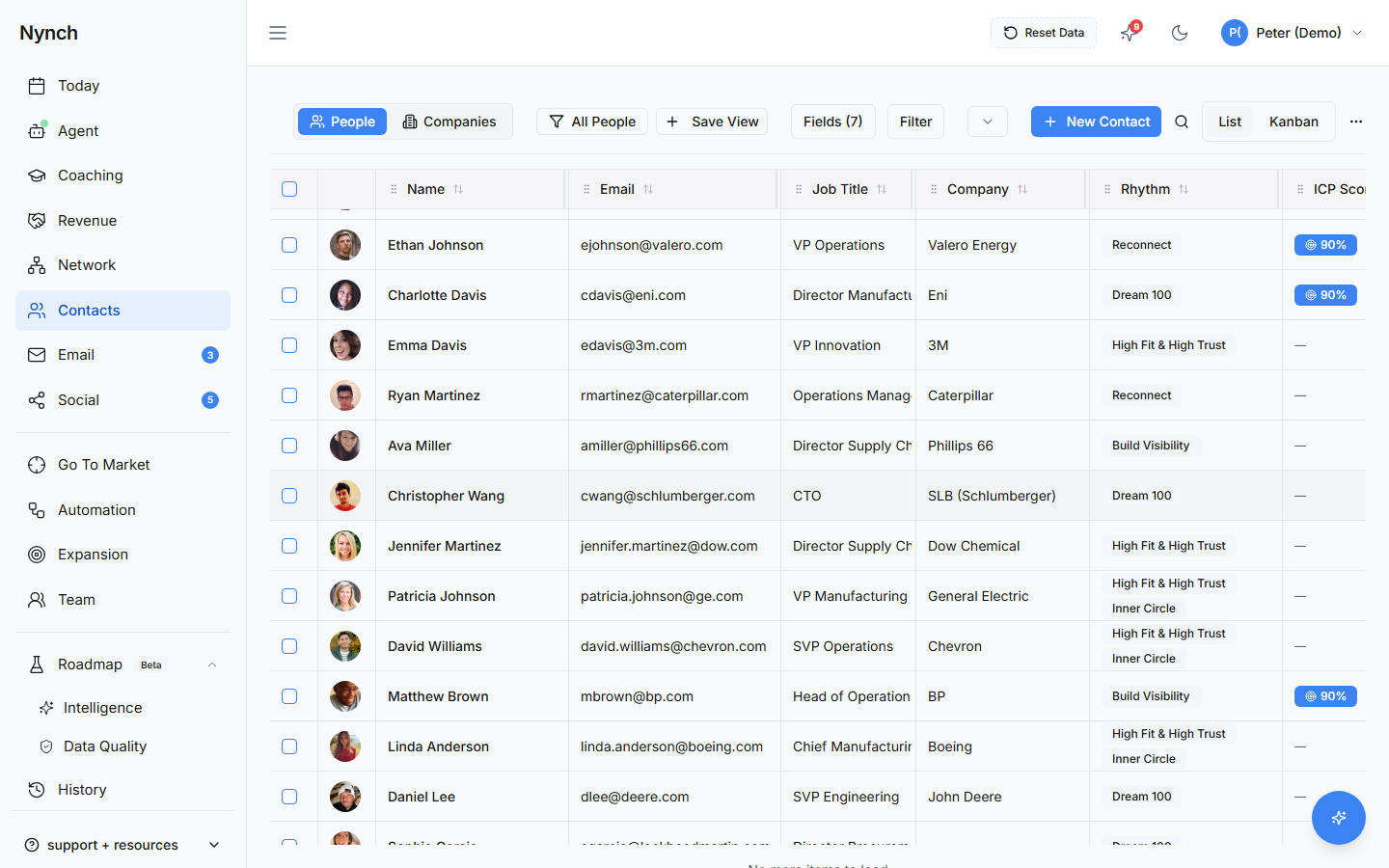The height and width of the screenshot is (868, 1389).
Task: Select Emma Davis's row checkbox
Action: [289, 345]
